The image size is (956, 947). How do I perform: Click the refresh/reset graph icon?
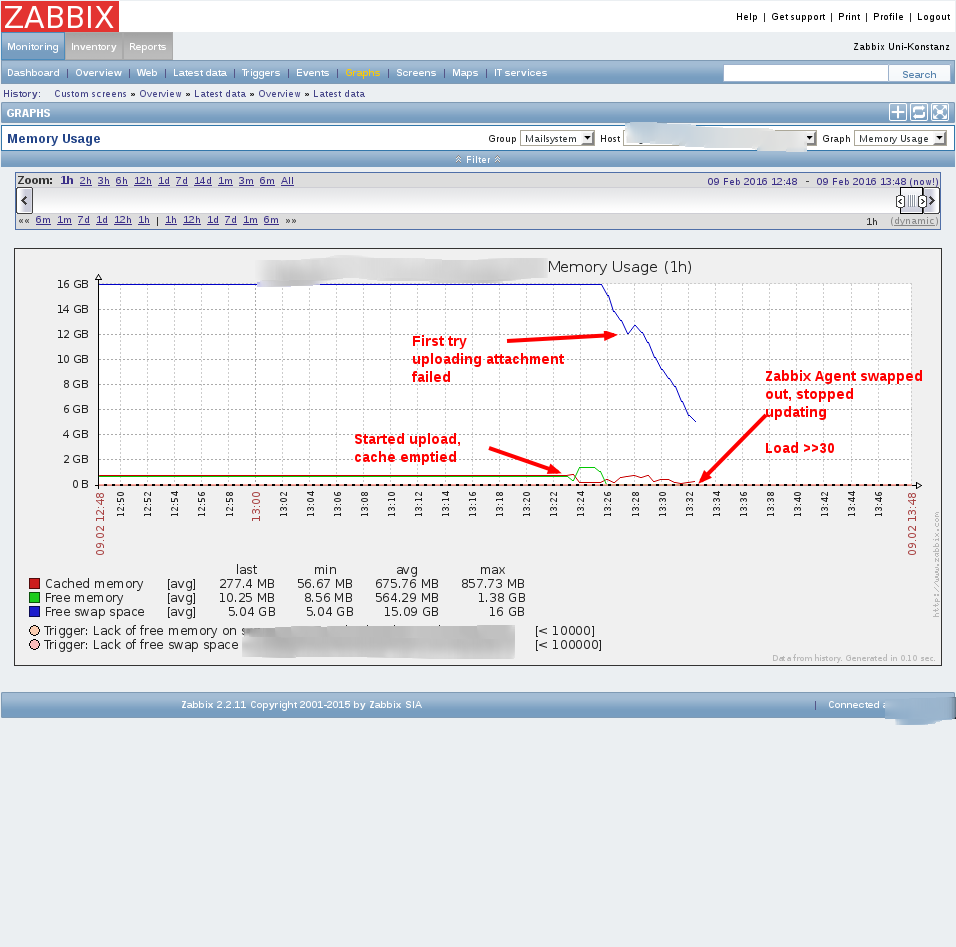coord(919,113)
